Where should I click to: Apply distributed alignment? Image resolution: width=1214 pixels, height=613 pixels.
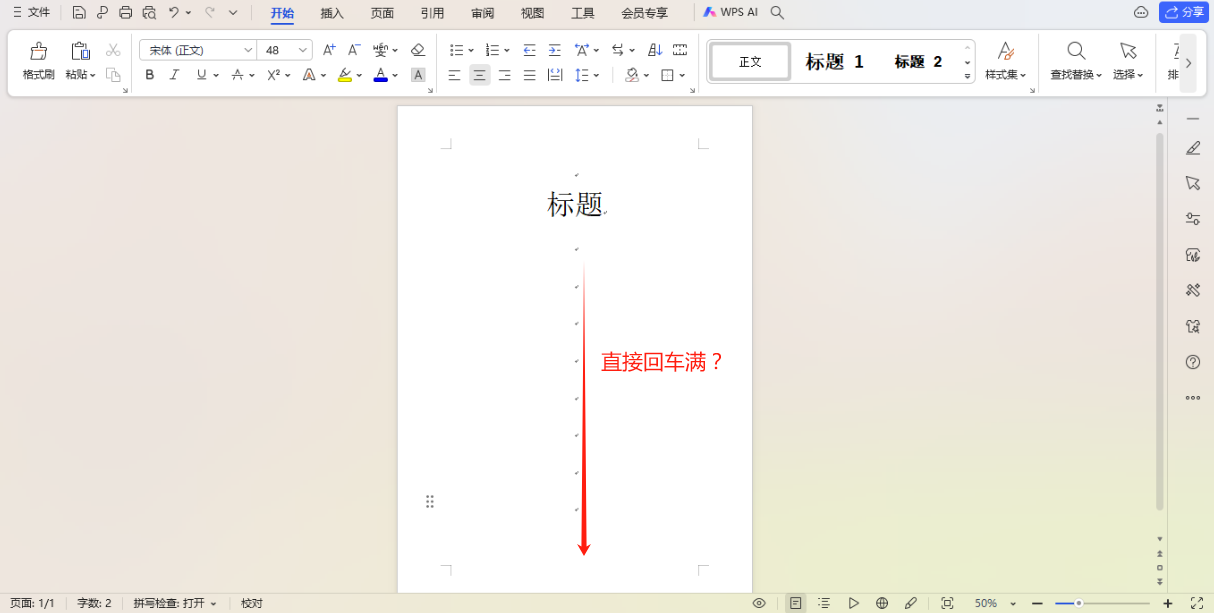point(555,75)
